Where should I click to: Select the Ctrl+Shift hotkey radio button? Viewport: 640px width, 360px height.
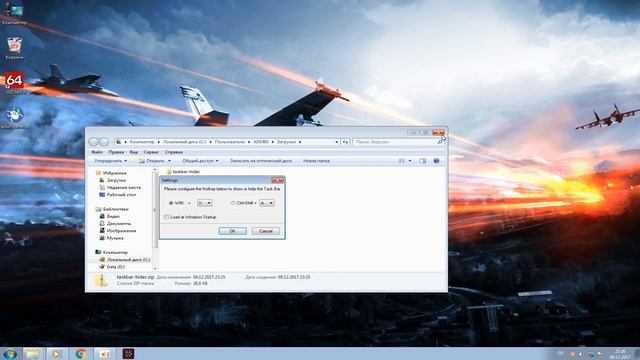tap(233, 203)
